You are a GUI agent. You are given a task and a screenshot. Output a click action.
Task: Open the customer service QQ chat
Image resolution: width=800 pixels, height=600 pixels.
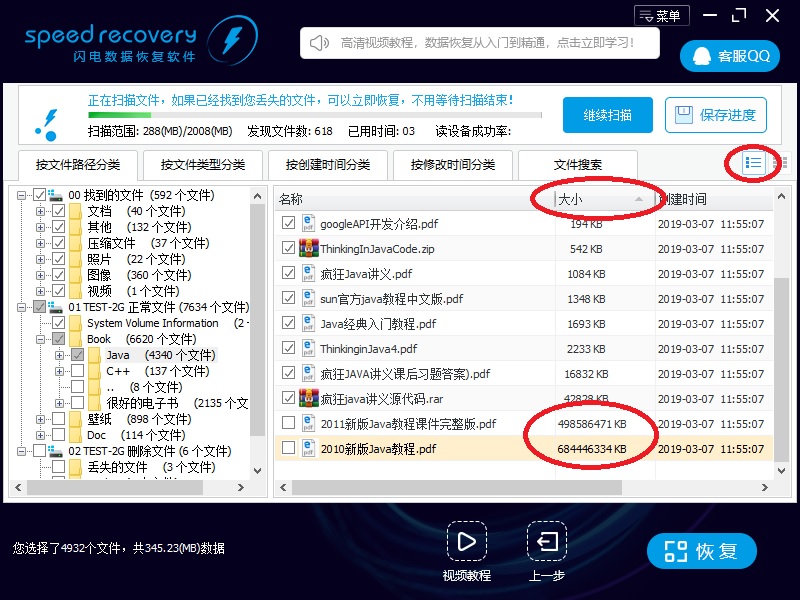pyautogui.click(x=730, y=56)
